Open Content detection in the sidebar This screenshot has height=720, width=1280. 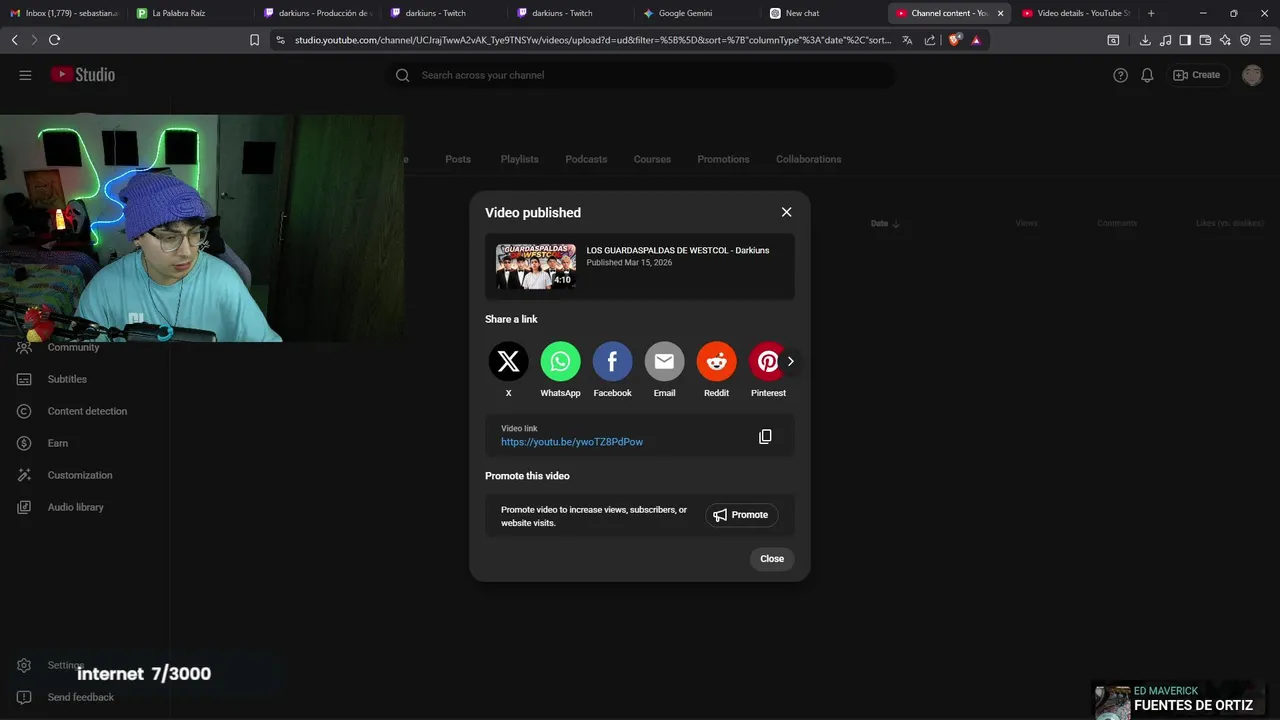87,411
